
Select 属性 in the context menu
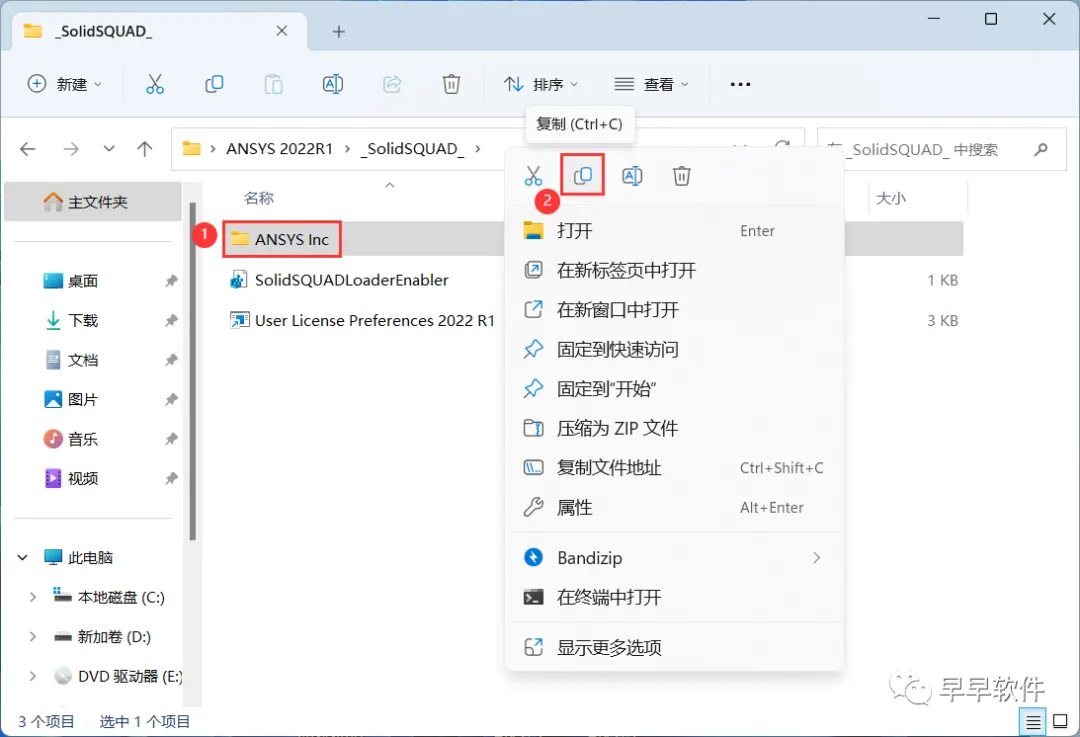pyautogui.click(x=675, y=508)
